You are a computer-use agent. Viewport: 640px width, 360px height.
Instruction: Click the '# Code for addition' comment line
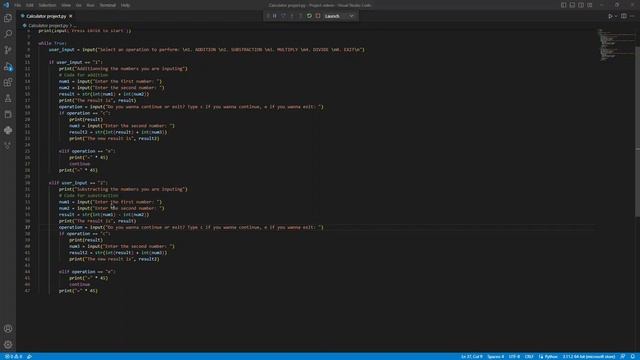point(84,75)
